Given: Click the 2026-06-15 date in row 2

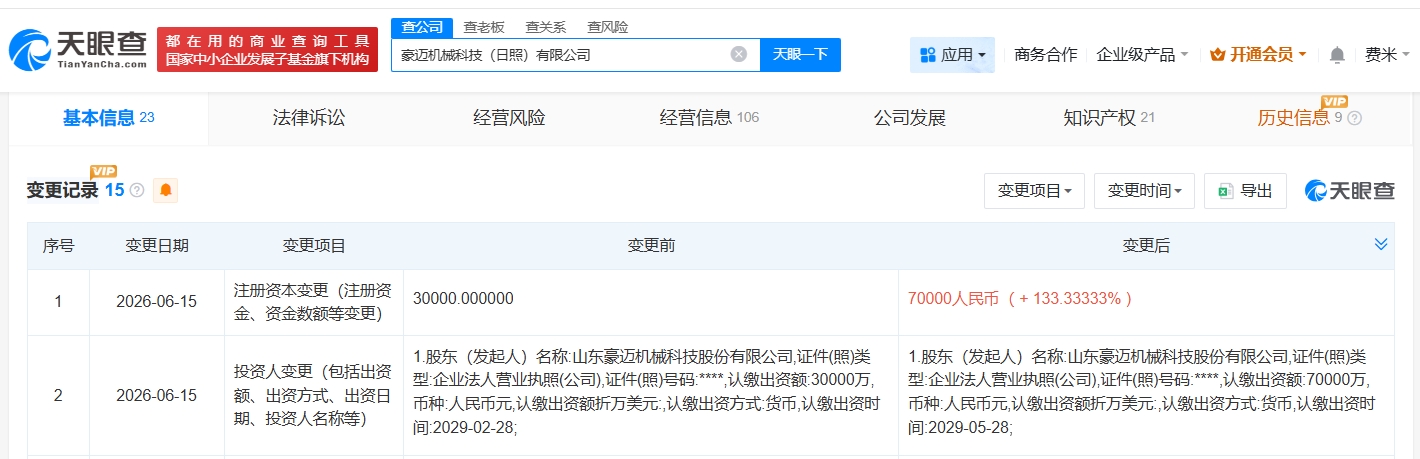Looking at the screenshot, I should pos(157,395).
